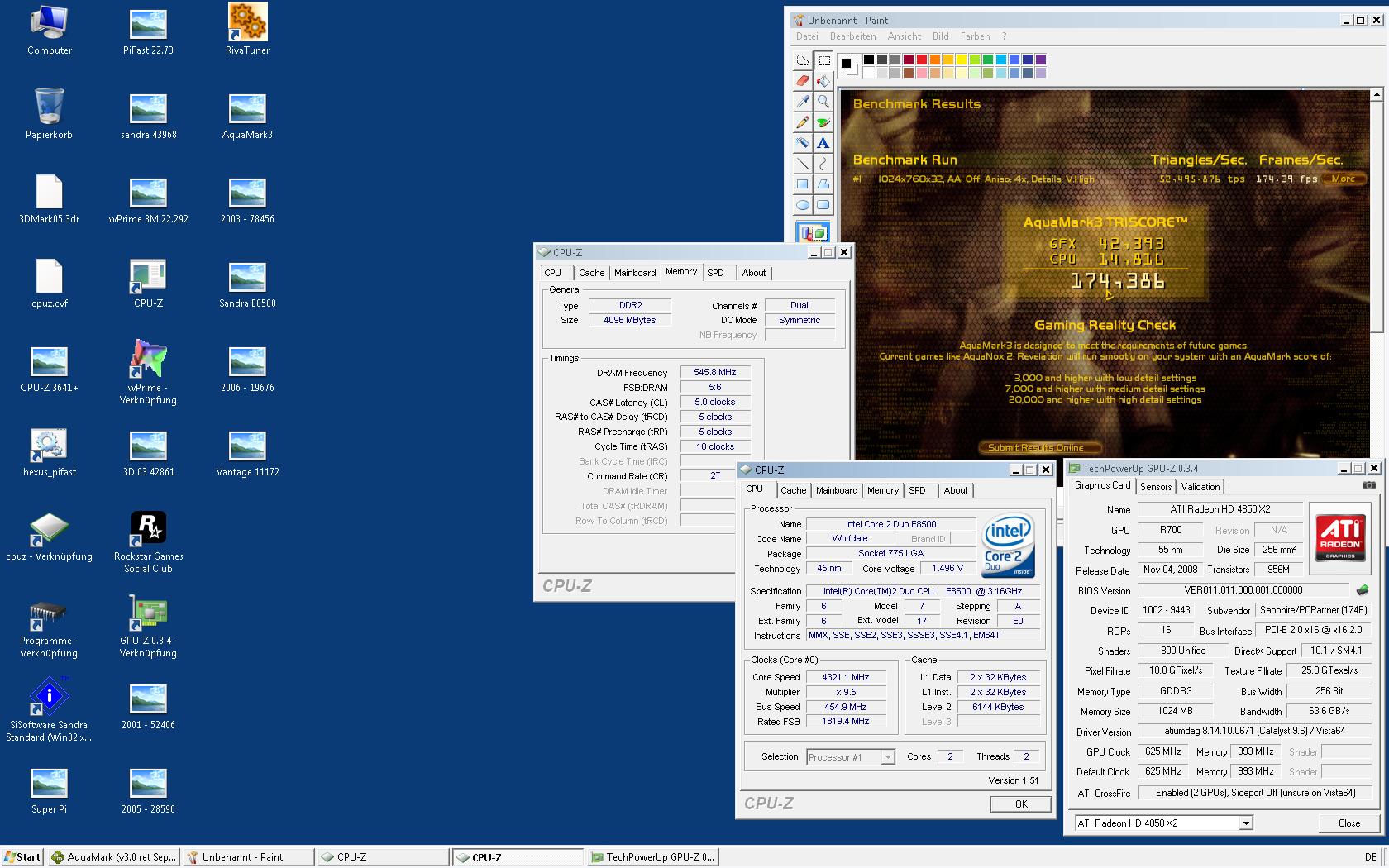The image size is (1389, 868).
Task: Open the Datei menu in Paint
Action: coord(807,36)
